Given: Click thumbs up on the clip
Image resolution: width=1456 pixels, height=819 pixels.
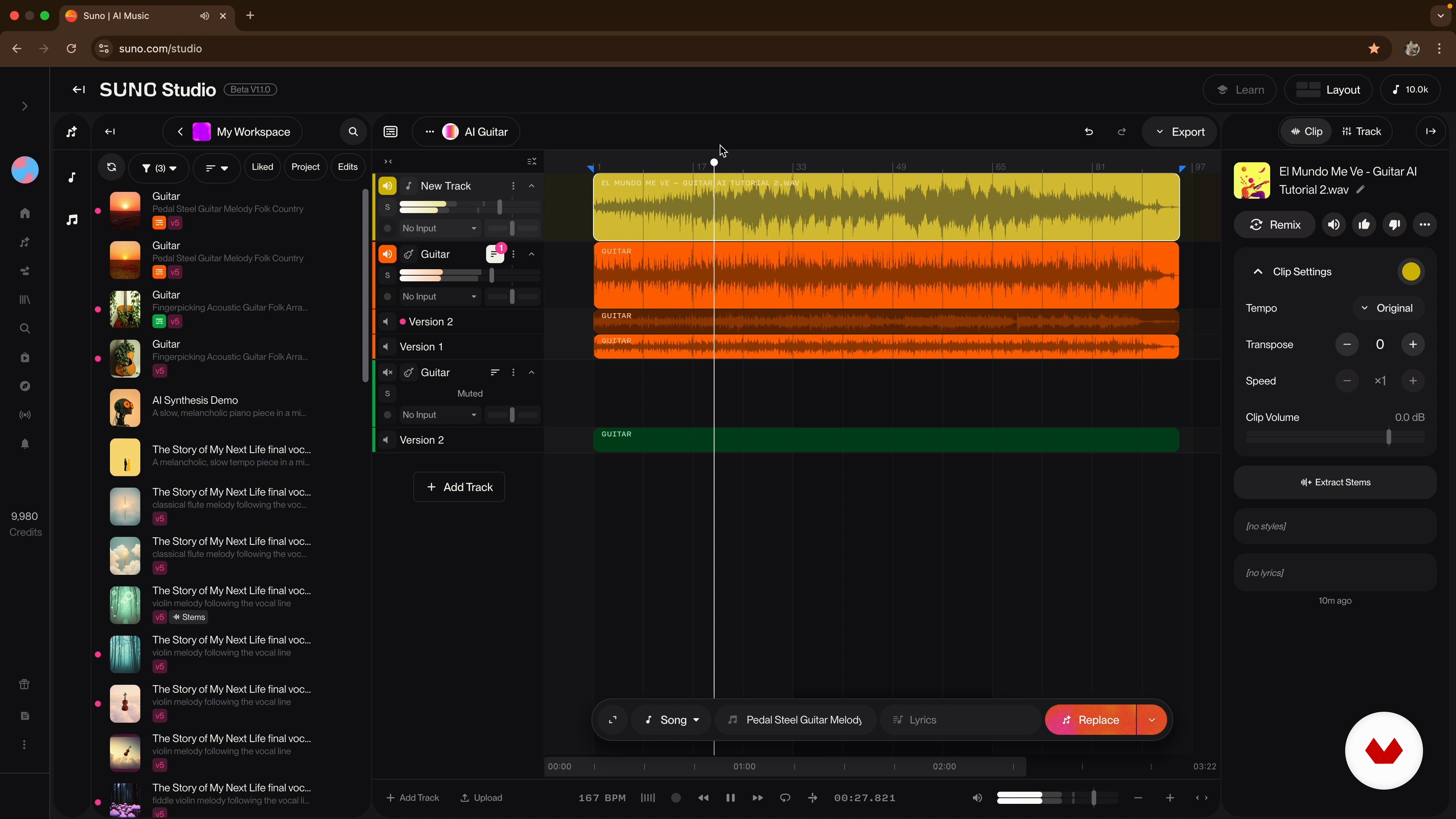Looking at the screenshot, I should [x=1365, y=225].
